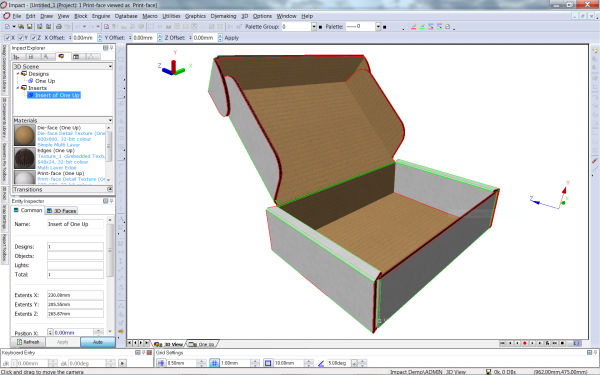Image resolution: width=600 pixels, height=375 pixels.
Task: Click the grid toggle icon in Grid Settings
Action: 214,363
